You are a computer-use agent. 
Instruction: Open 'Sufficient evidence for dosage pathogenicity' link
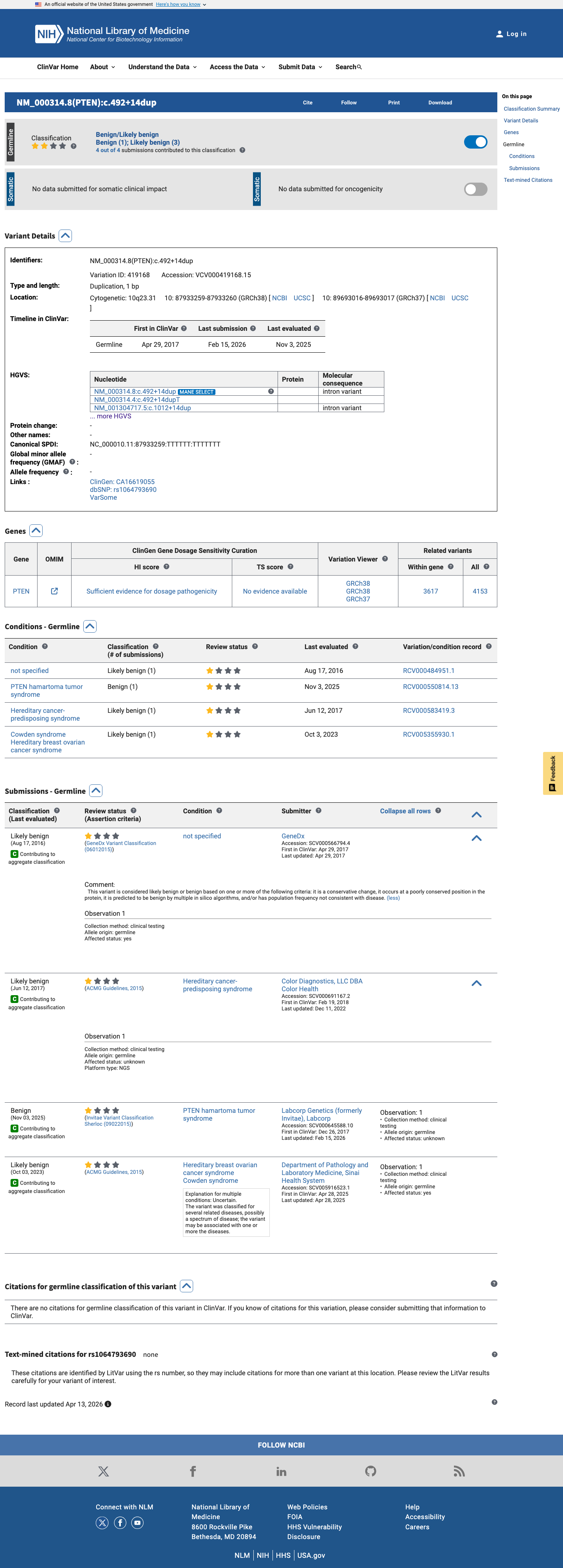(152, 591)
